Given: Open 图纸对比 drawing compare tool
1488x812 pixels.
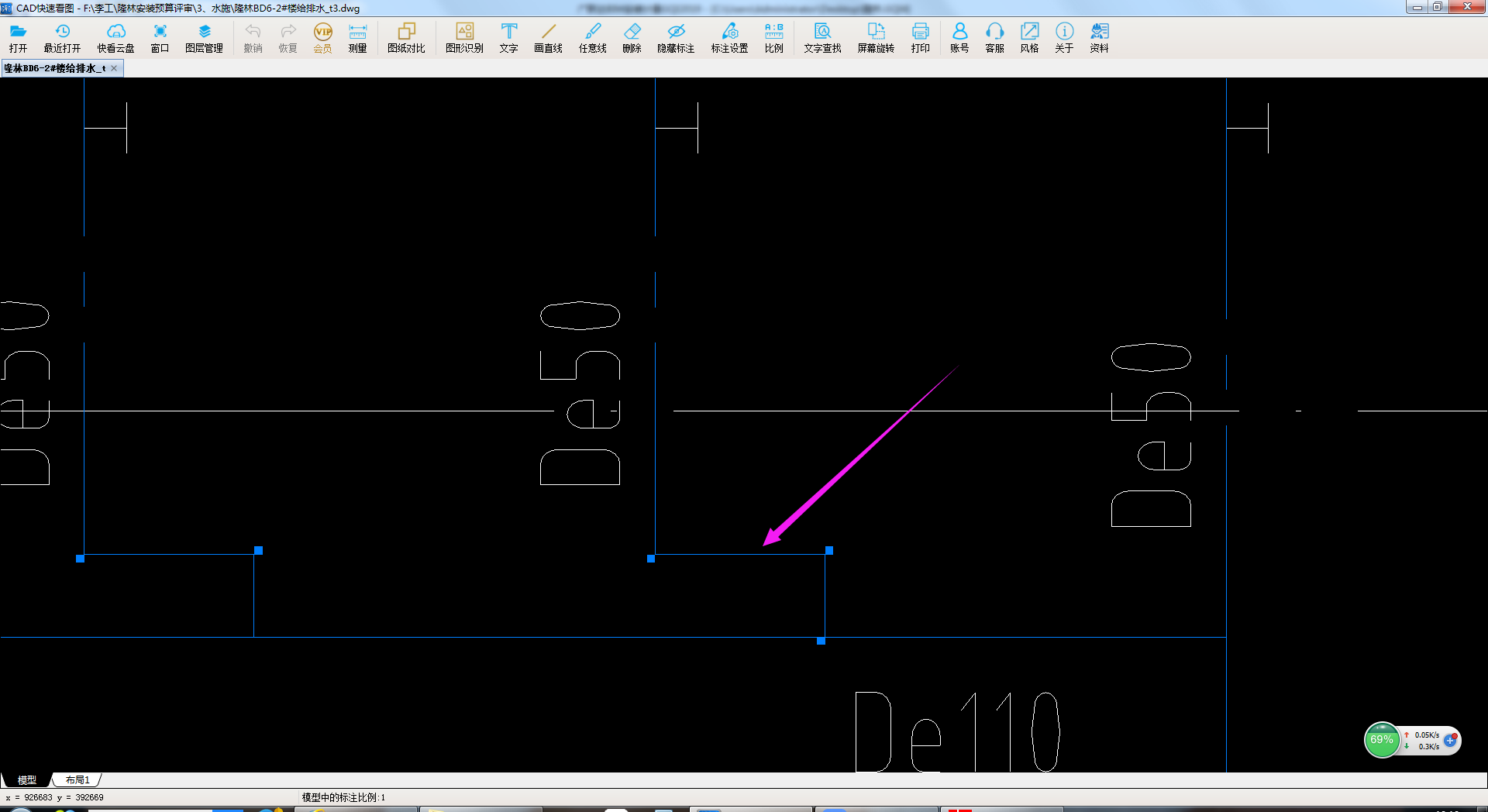Looking at the screenshot, I should pos(406,38).
